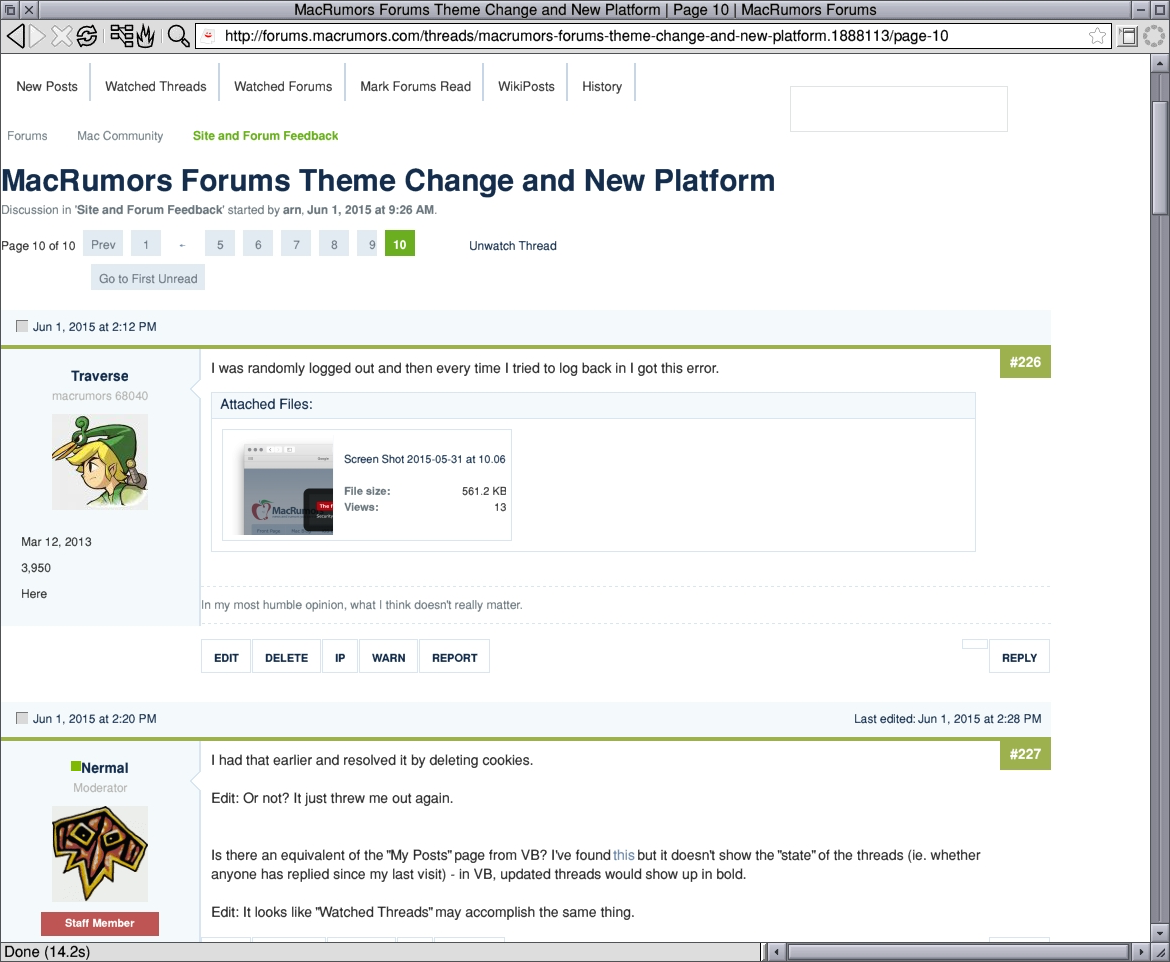Click post number #226
Image resolution: width=1170 pixels, height=962 pixels.
pyautogui.click(x=1025, y=362)
